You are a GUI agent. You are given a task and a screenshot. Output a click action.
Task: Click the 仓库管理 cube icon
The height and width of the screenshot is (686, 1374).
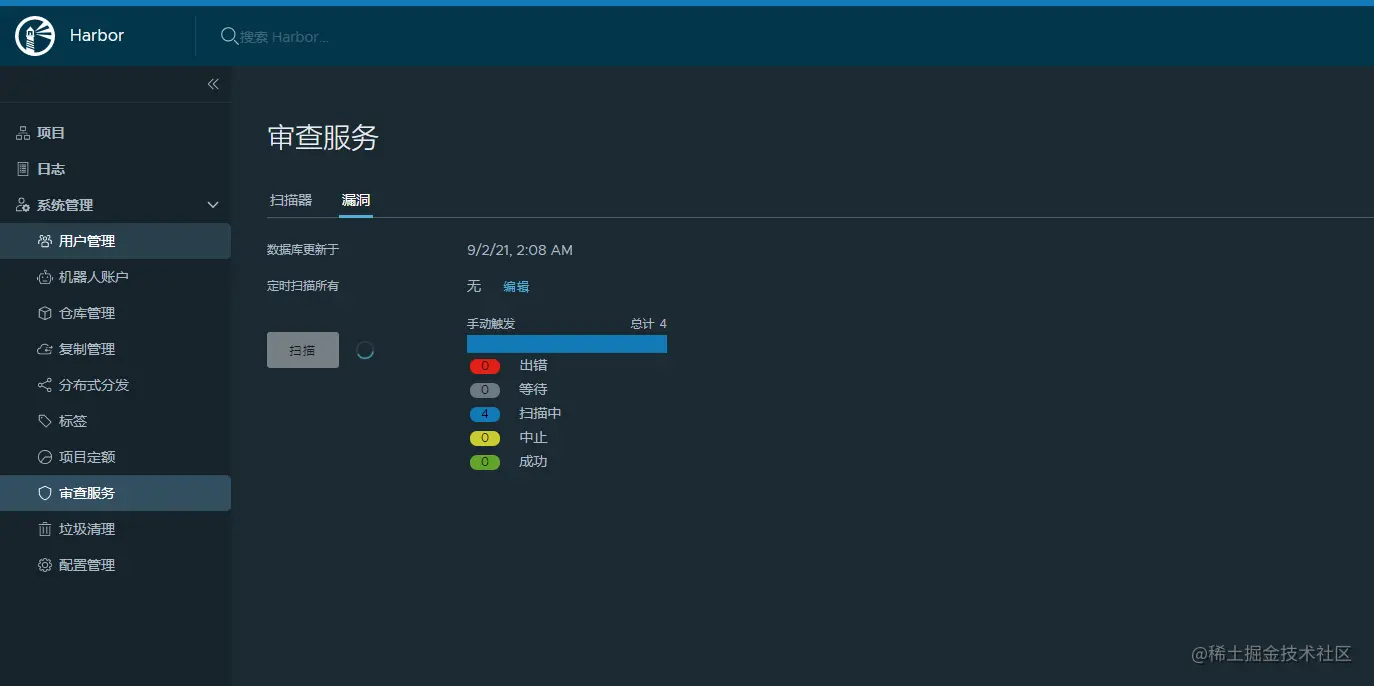[x=45, y=313]
